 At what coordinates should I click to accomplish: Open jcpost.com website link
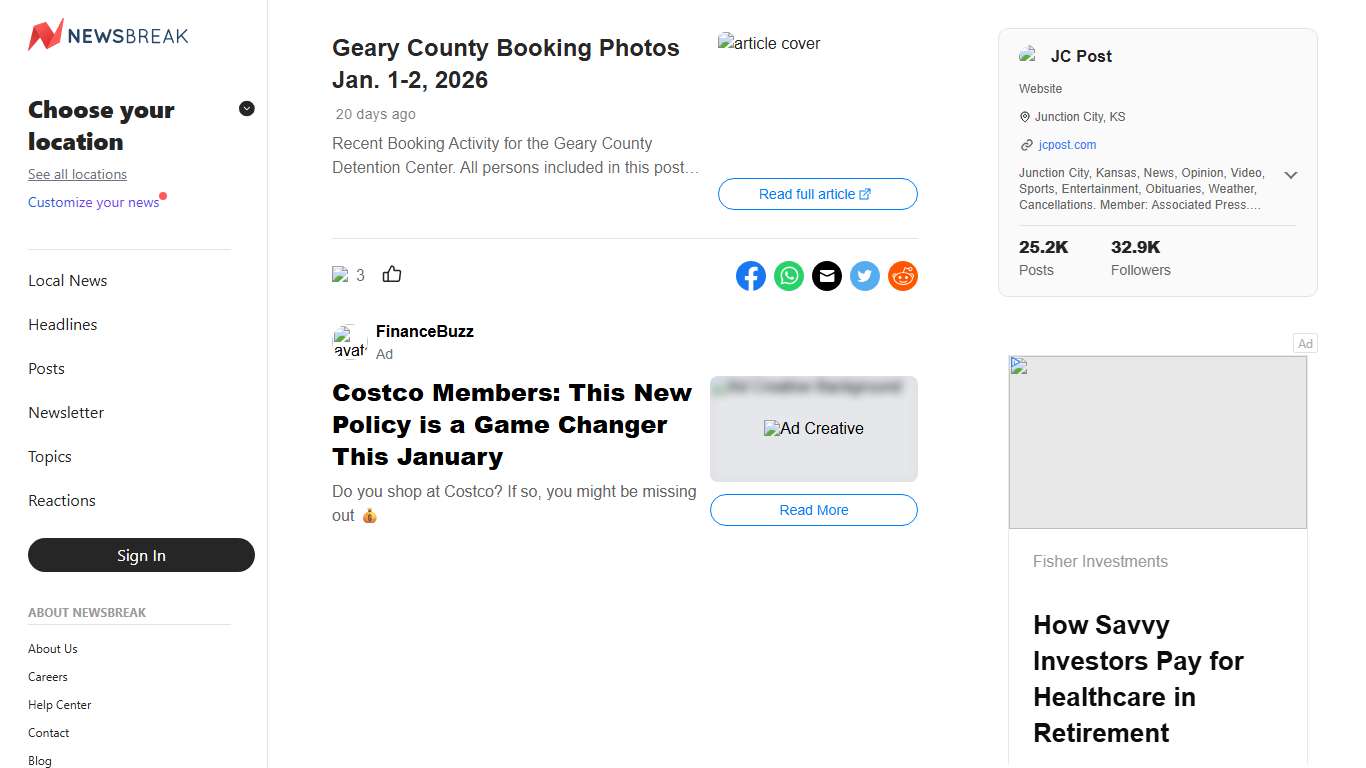click(x=1067, y=145)
